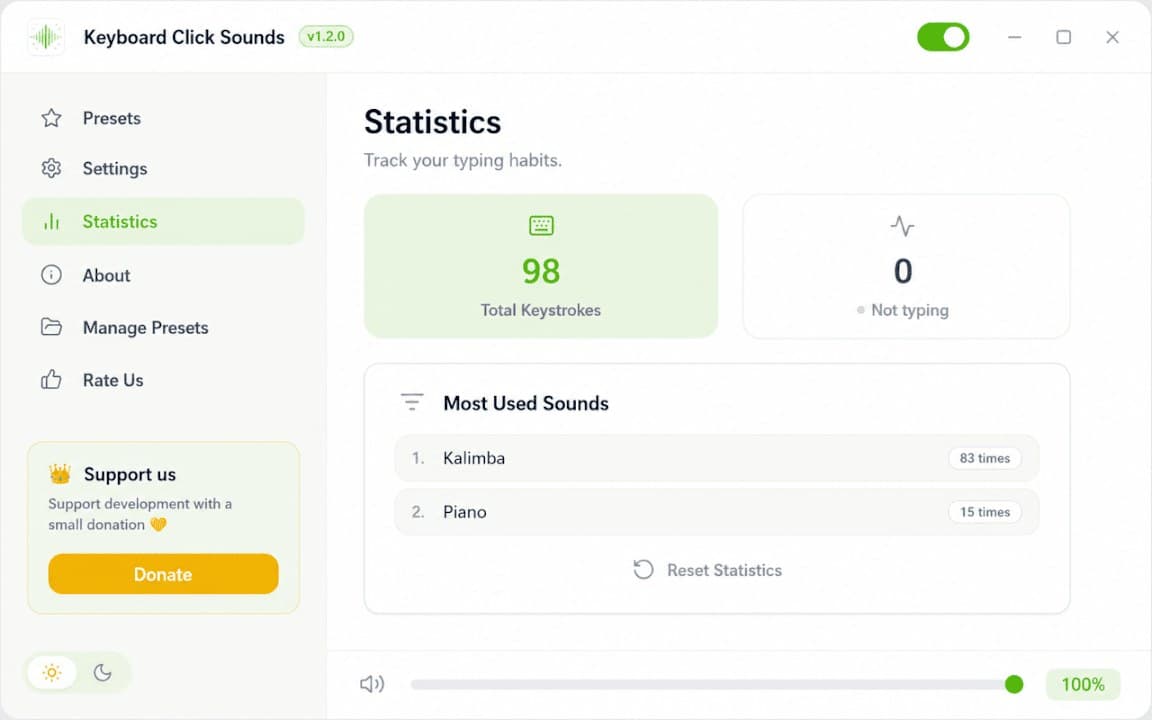Click the Statistics bar chart icon
This screenshot has width=1152, height=720.
[x=51, y=221]
